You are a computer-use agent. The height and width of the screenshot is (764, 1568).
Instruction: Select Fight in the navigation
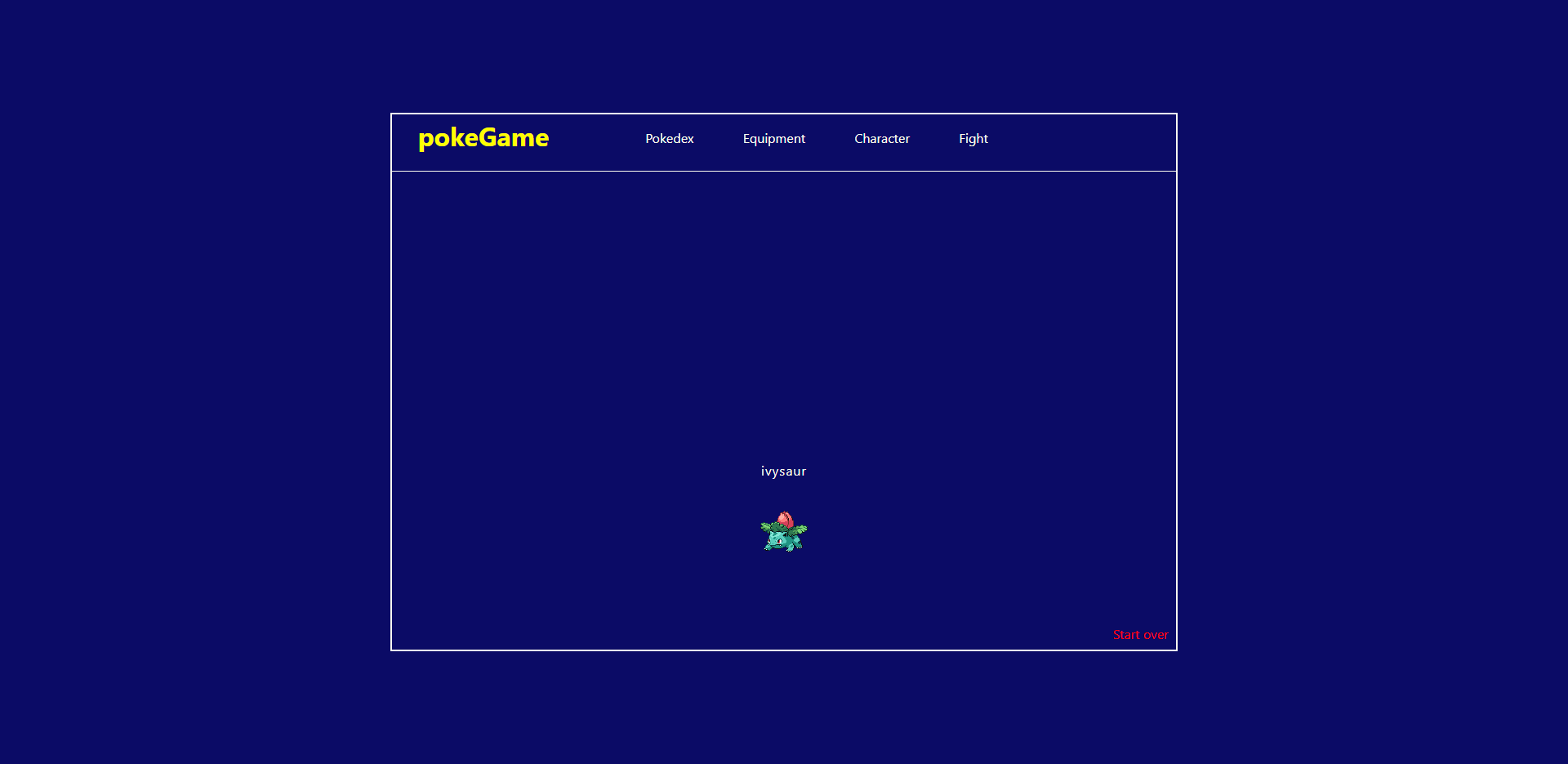click(x=973, y=139)
